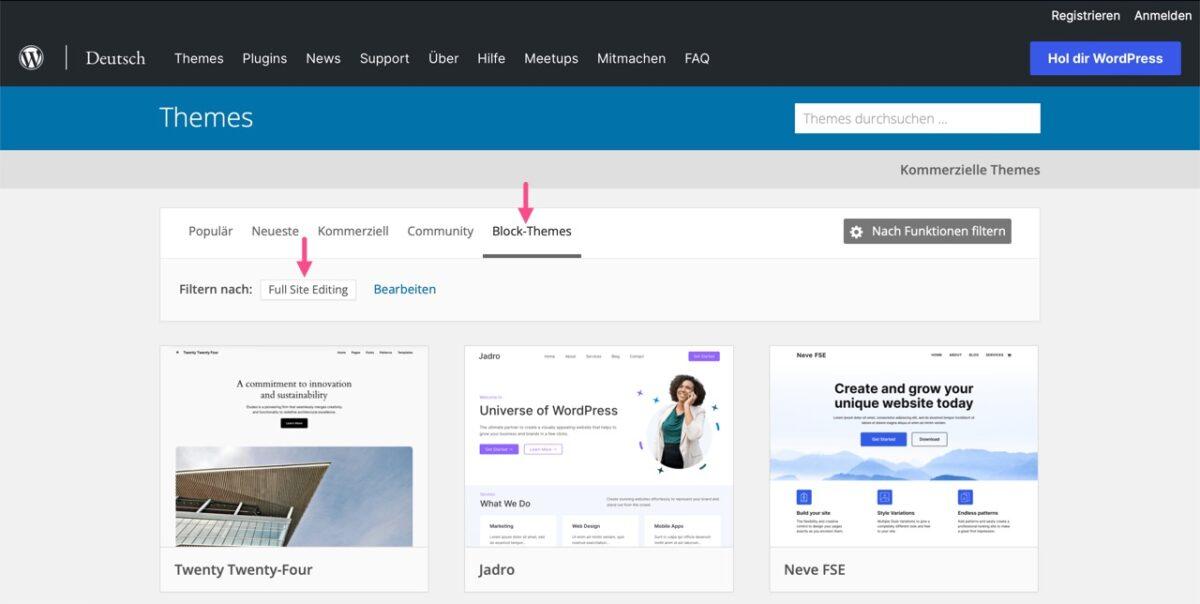Open the Themes menu item

pos(199,58)
